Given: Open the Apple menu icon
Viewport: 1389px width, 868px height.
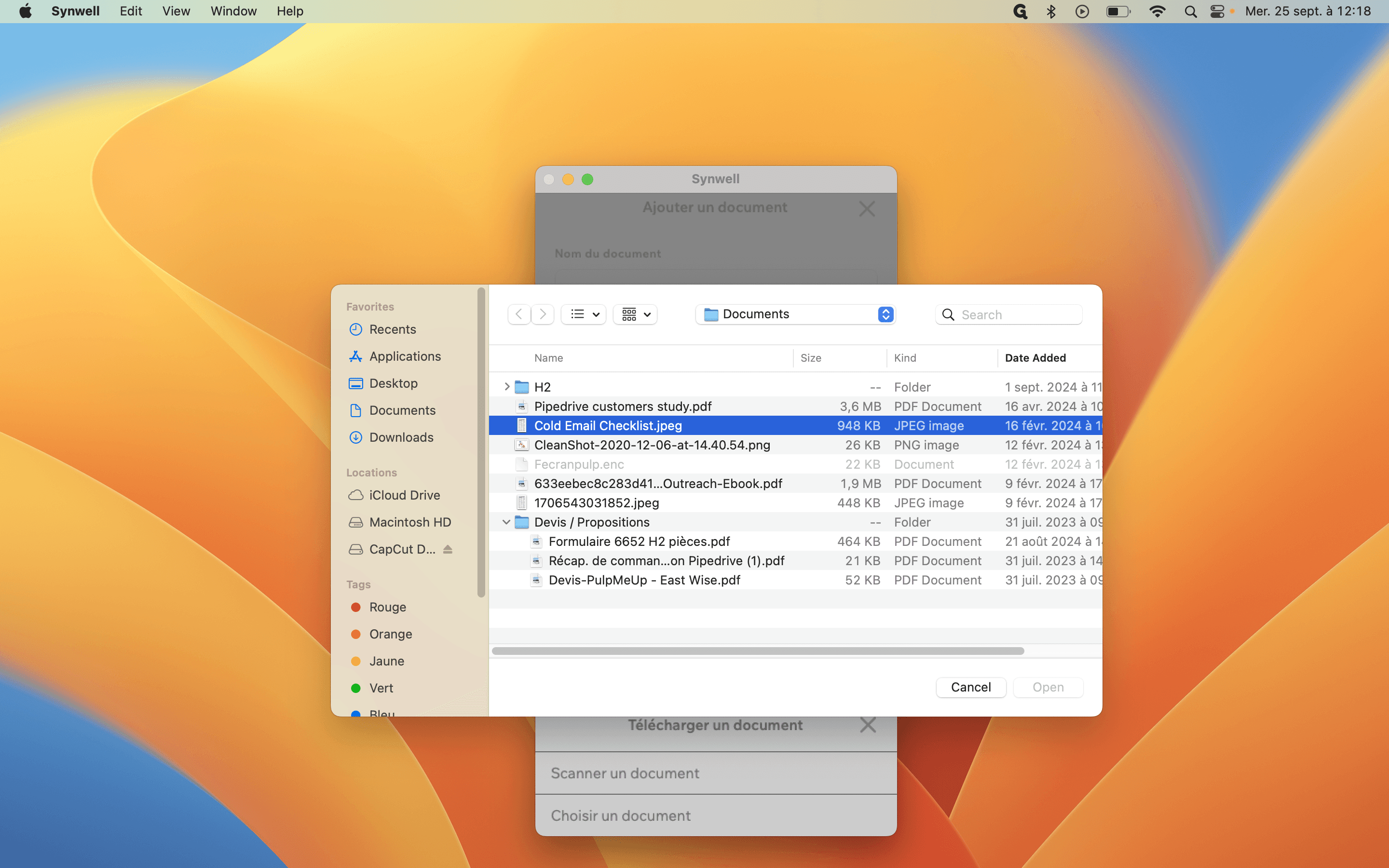Looking at the screenshot, I should click(25, 11).
